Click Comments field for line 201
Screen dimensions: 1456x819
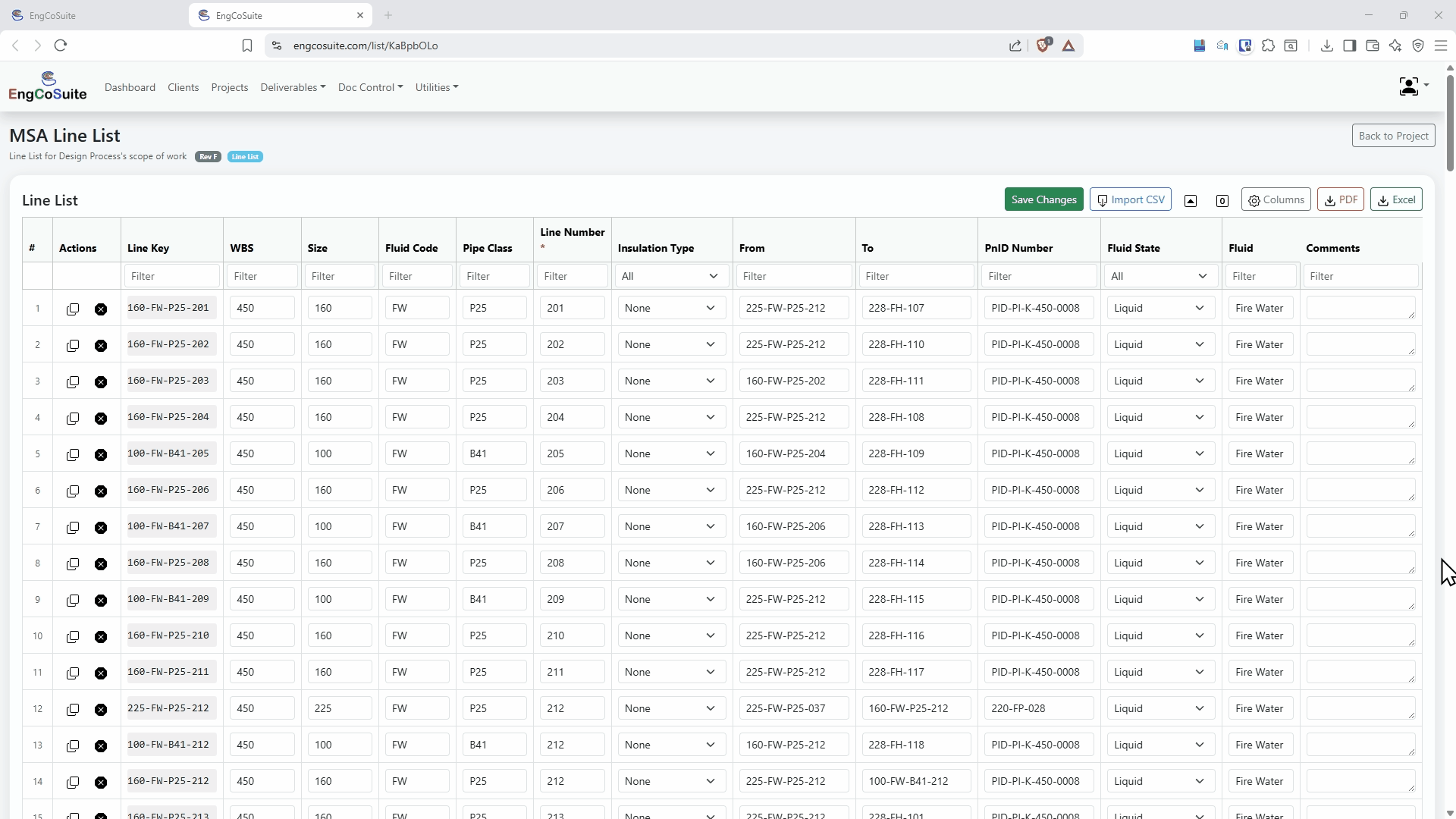pos(1360,308)
